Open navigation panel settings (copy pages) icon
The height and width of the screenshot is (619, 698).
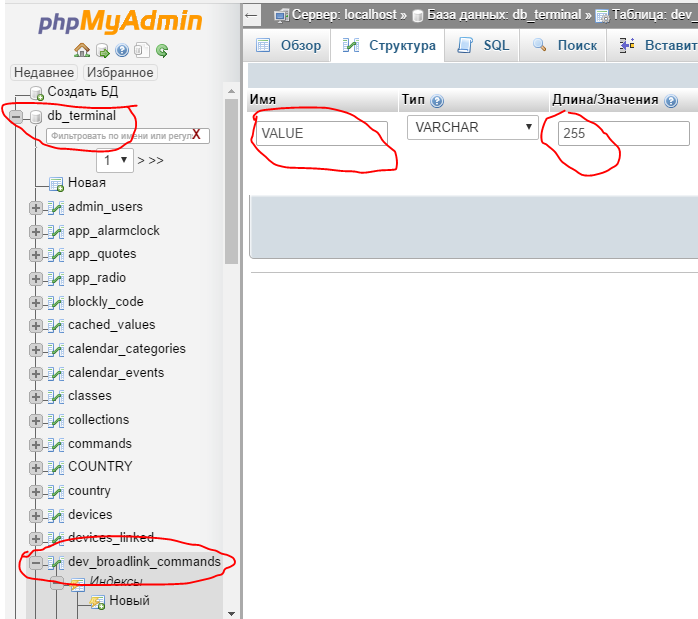(142, 50)
